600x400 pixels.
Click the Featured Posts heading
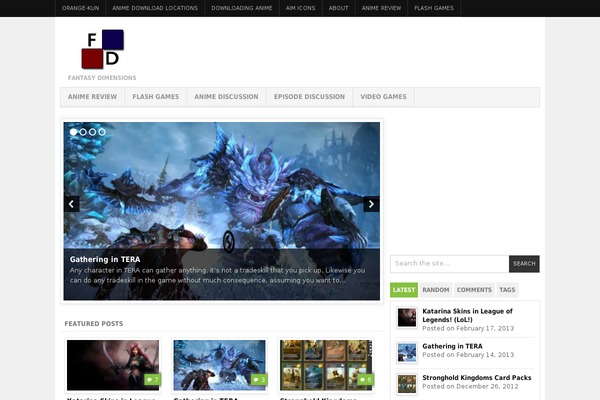pyautogui.click(x=94, y=323)
